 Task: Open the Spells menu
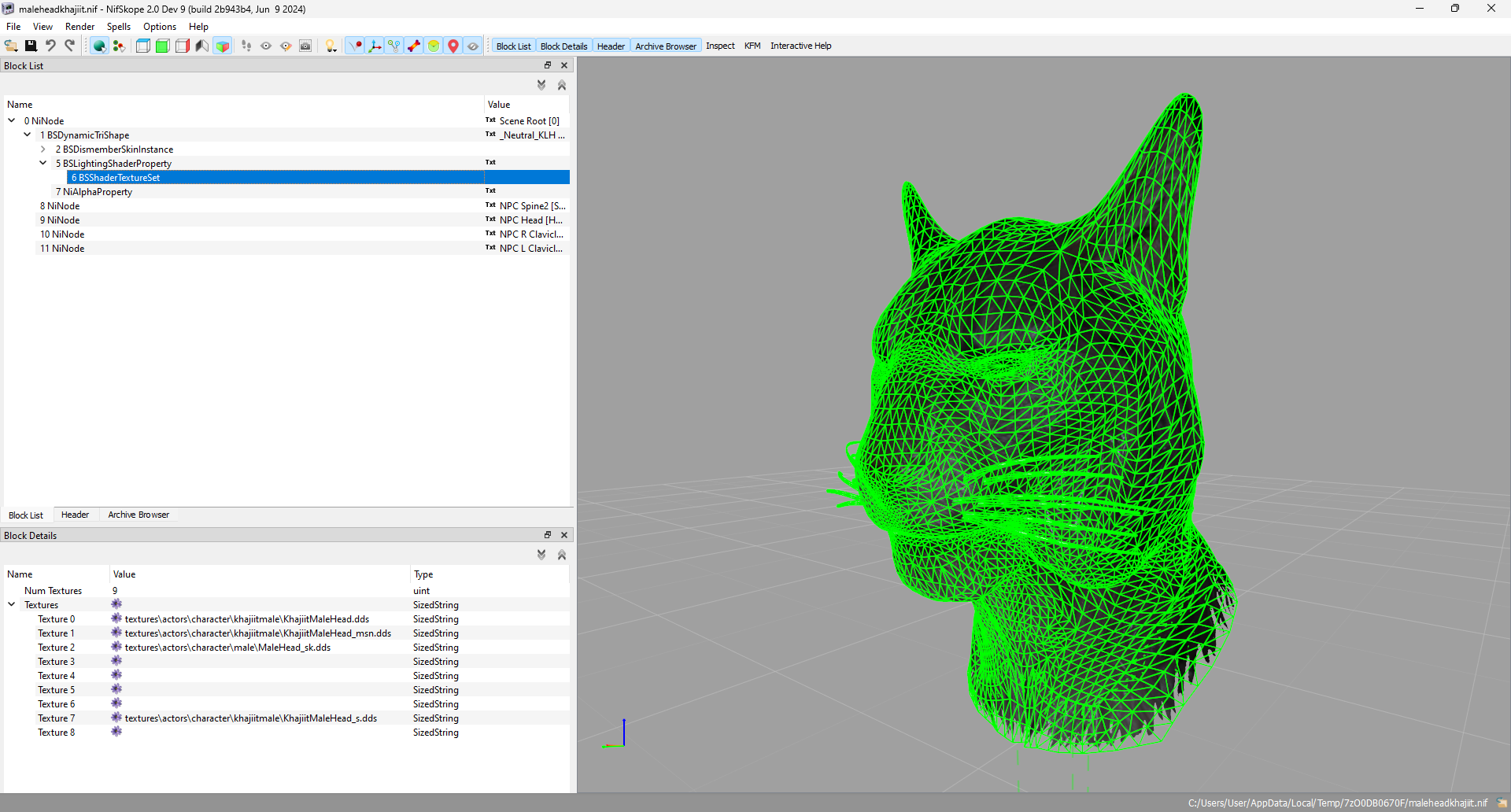pos(118,26)
